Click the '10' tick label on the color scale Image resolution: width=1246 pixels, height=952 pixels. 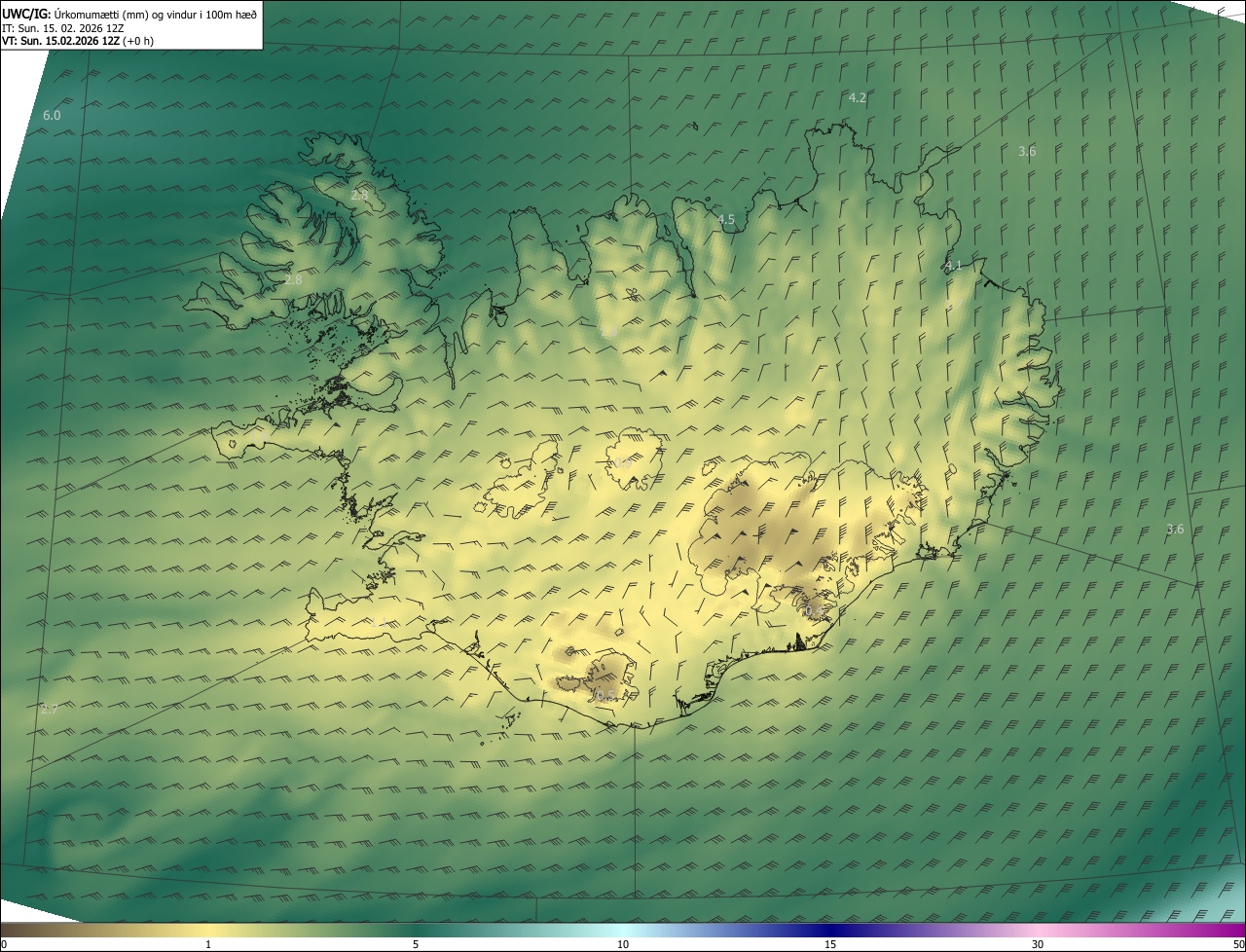point(623,944)
